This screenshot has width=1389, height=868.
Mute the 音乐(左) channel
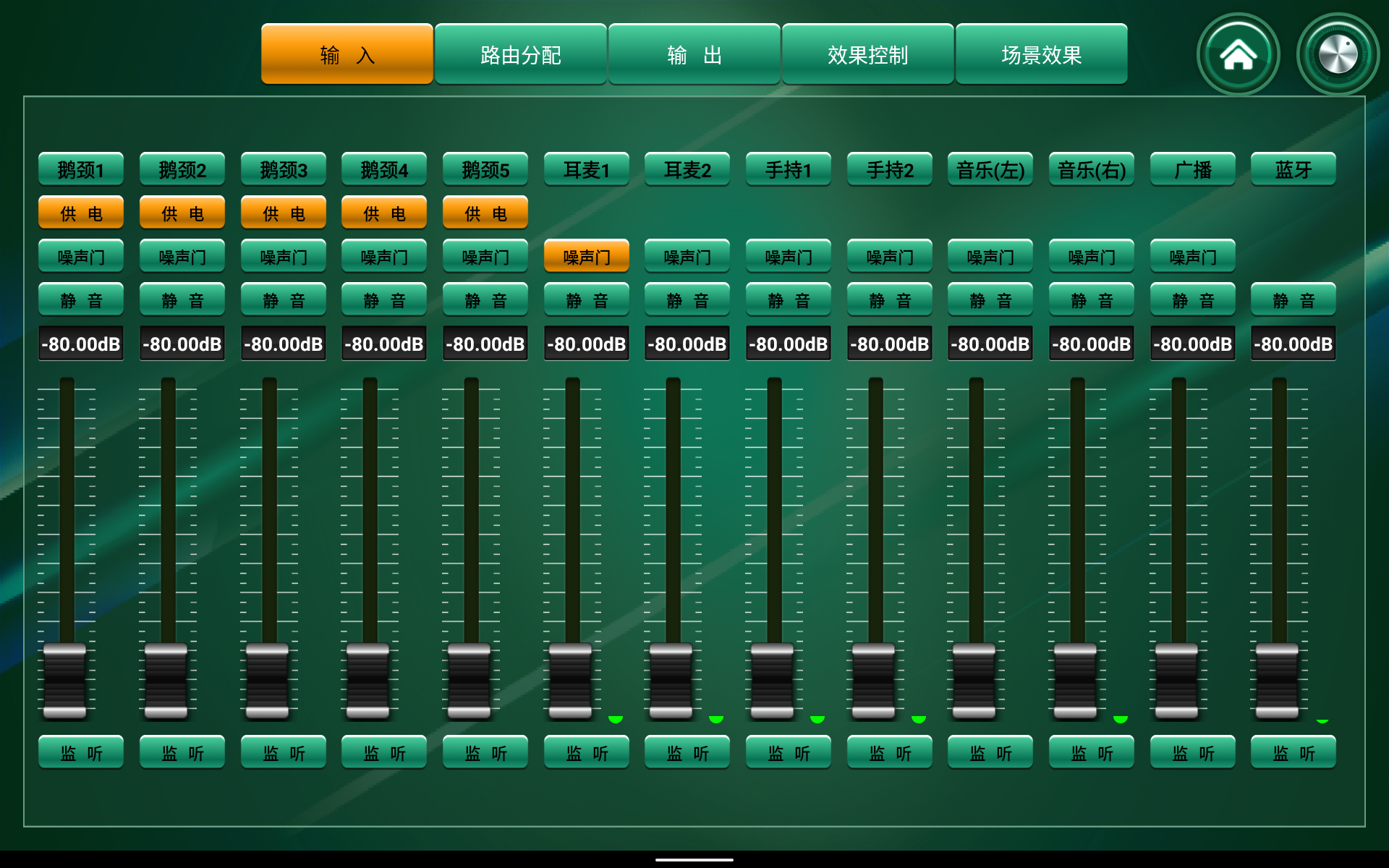[x=990, y=300]
